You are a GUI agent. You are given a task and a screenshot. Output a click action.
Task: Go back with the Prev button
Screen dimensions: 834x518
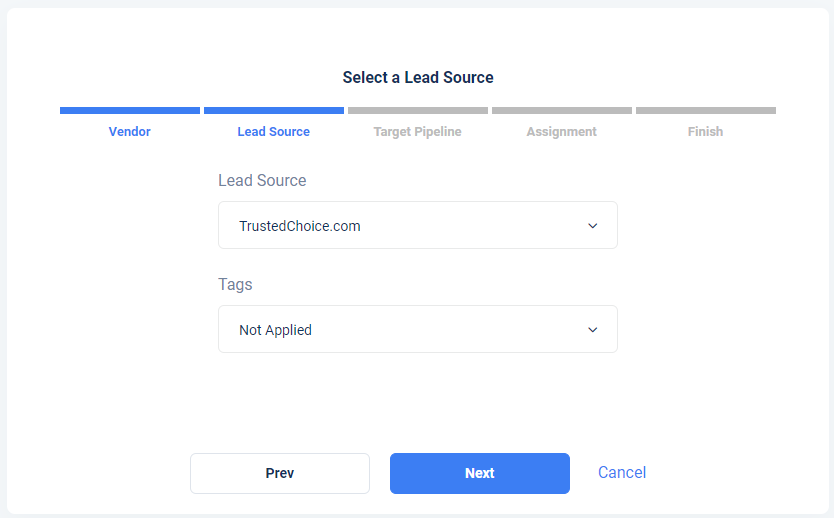coord(280,473)
